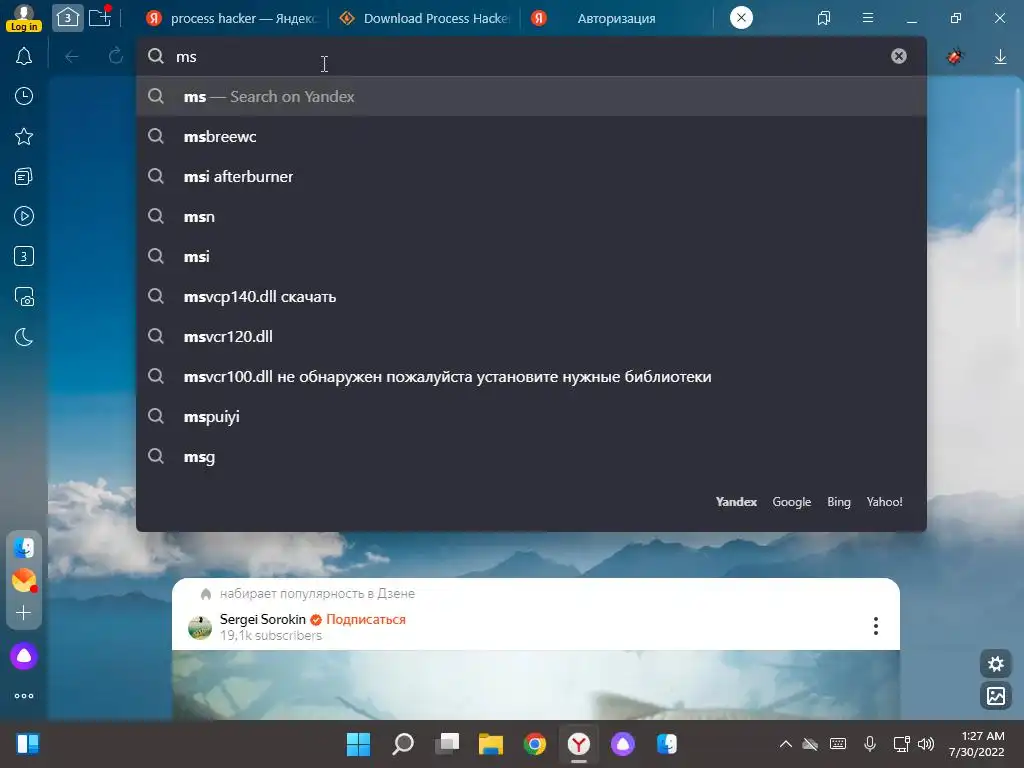Select msvcr100.dll не обнаружен suggestion

[x=531, y=377]
